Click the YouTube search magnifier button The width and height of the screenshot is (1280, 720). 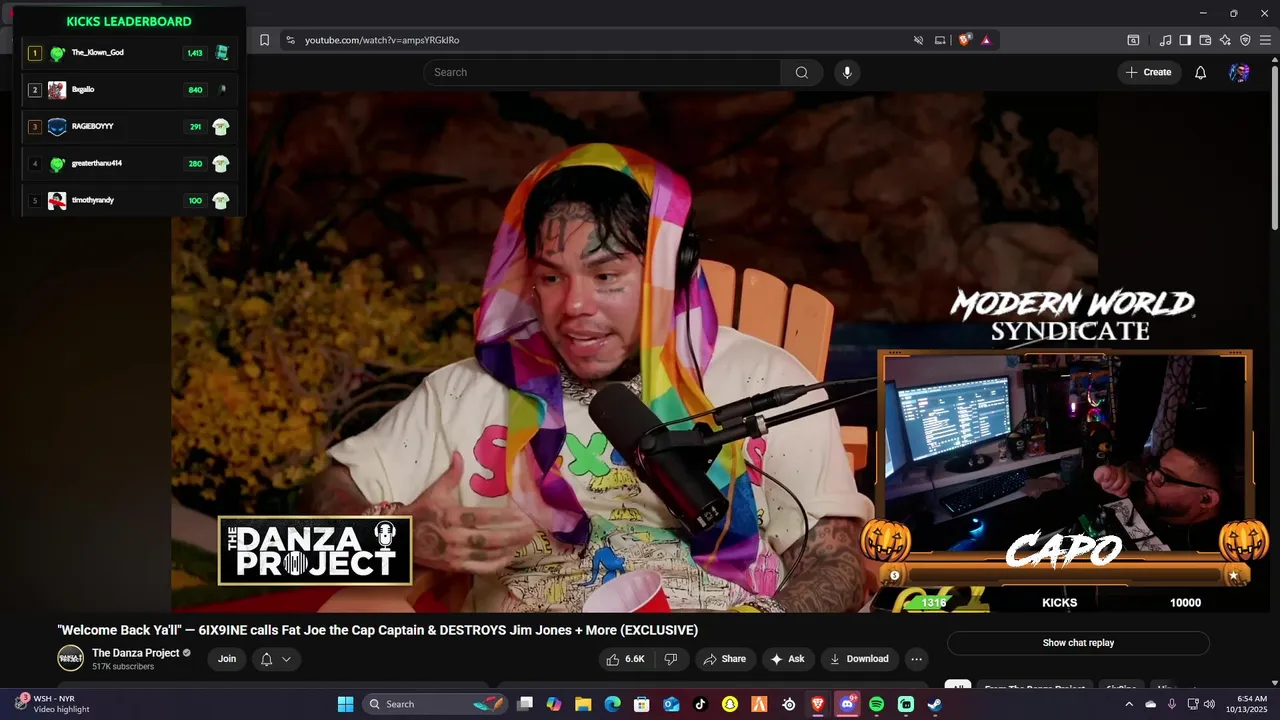[x=802, y=72]
